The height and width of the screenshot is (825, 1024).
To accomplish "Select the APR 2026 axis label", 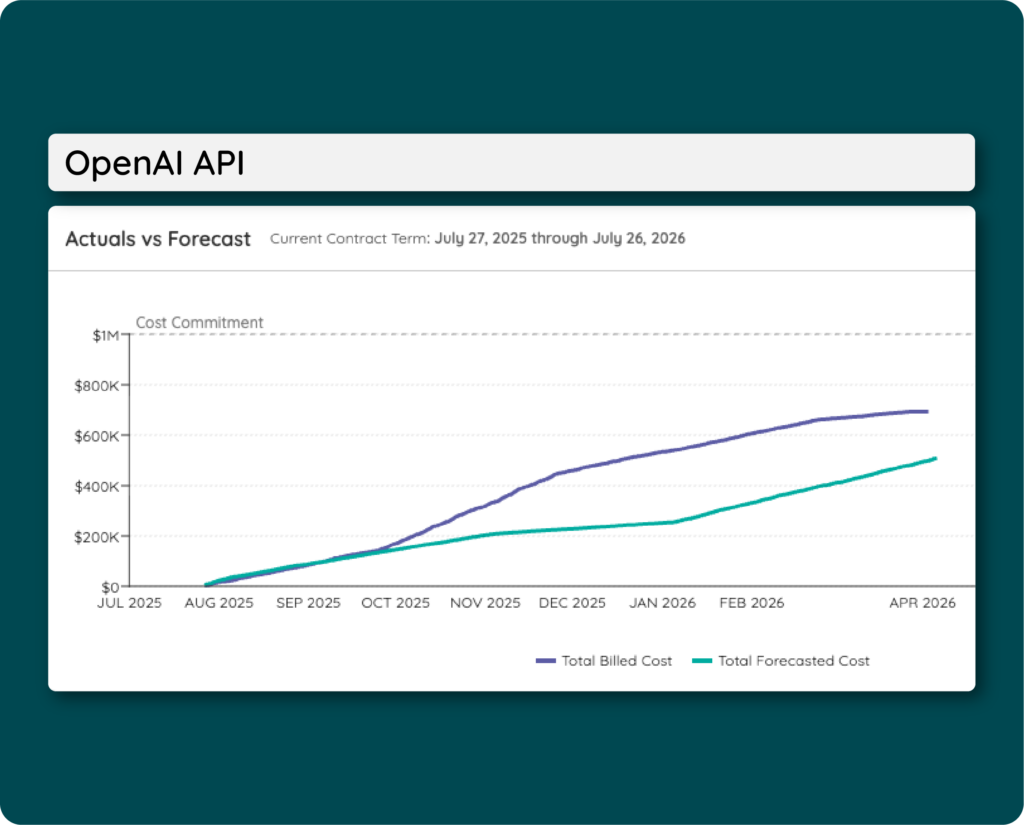I will pyautogui.click(x=923, y=603).
